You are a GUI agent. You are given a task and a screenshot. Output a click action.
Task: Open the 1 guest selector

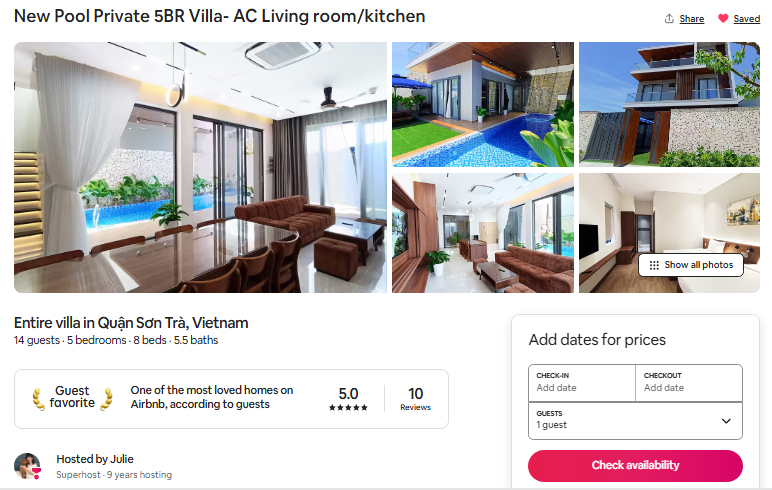coord(635,421)
